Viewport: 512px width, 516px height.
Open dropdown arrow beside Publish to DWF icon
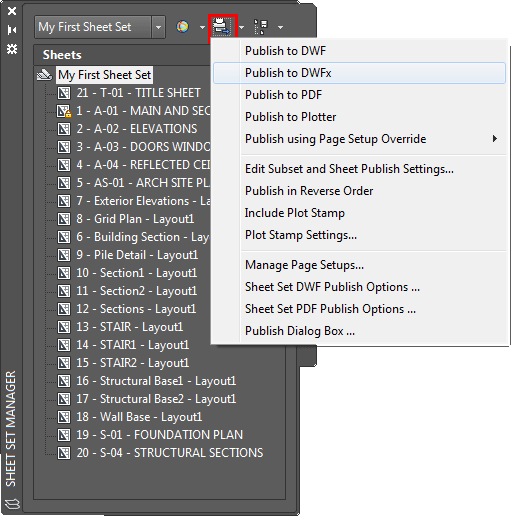(202, 28)
